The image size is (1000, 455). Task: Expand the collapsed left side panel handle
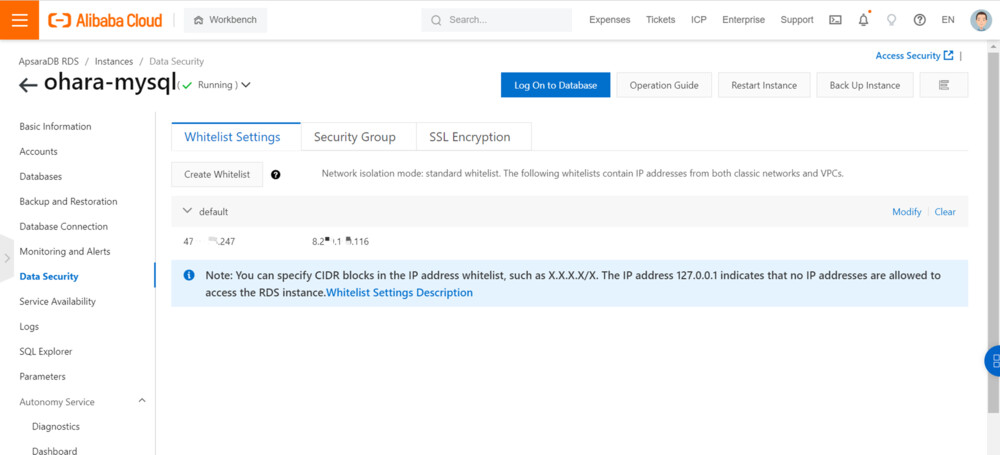point(7,258)
